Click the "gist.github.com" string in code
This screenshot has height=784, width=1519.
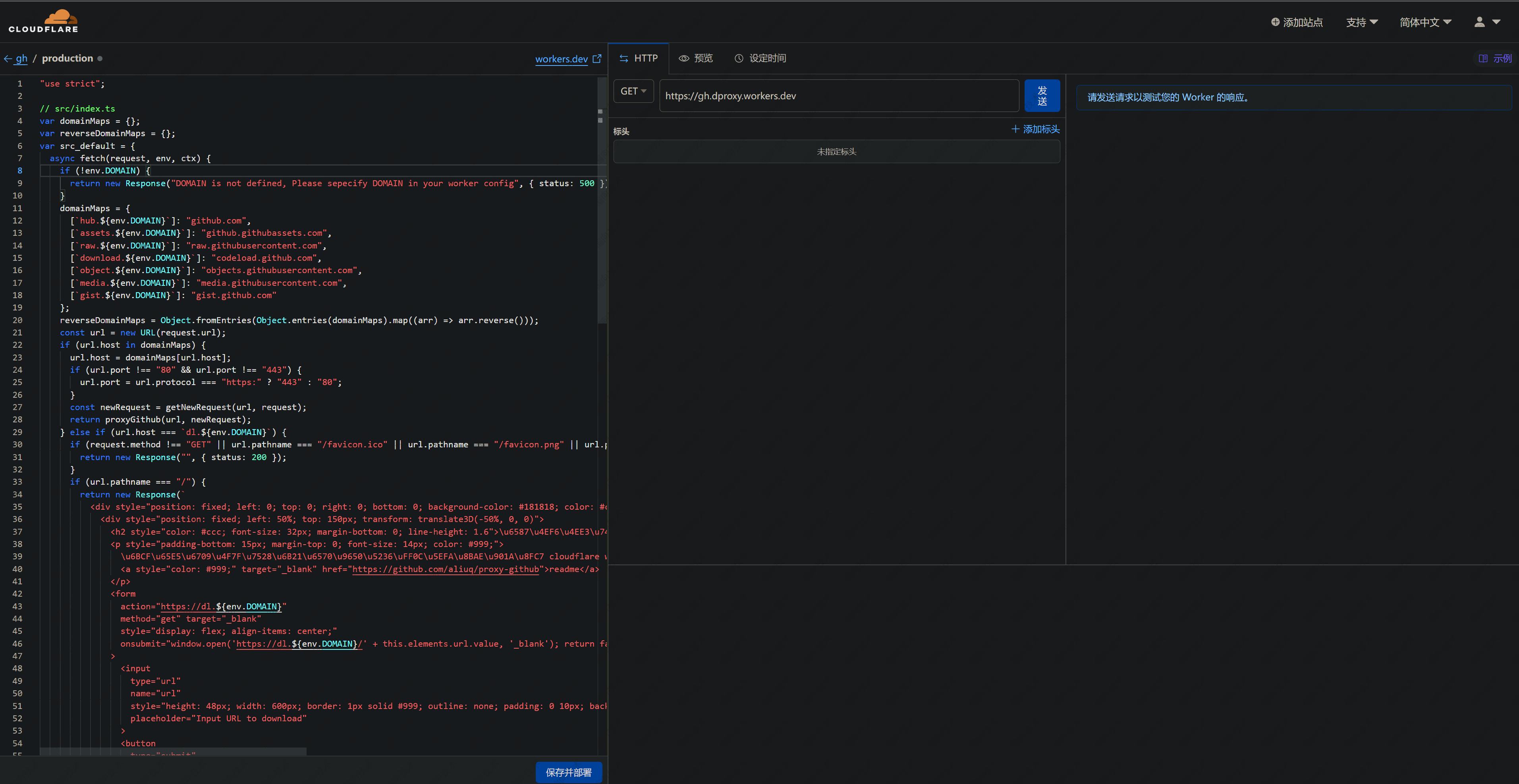pyautogui.click(x=234, y=296)
